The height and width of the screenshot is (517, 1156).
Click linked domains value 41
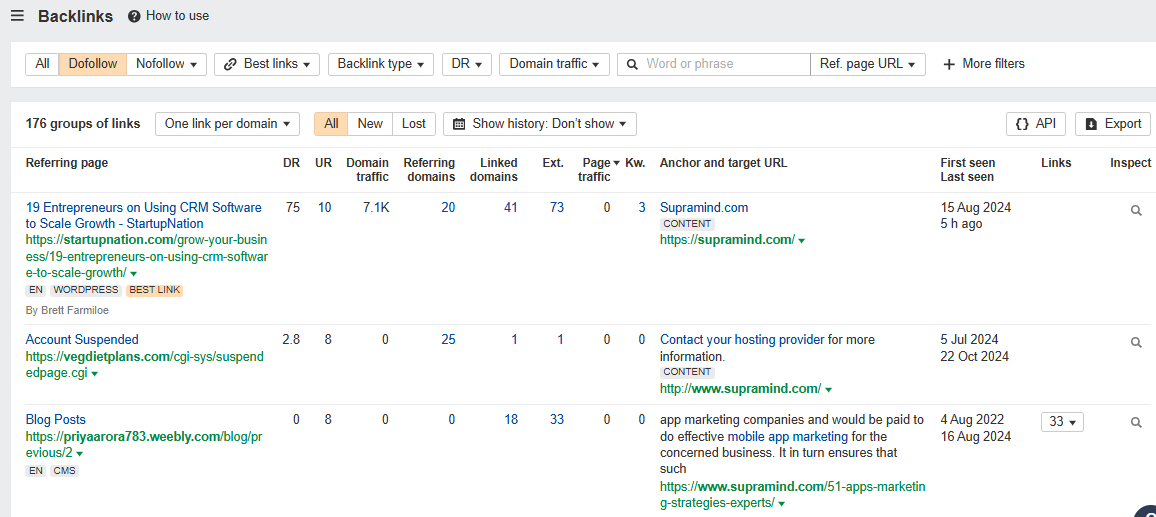click(511, 208)
